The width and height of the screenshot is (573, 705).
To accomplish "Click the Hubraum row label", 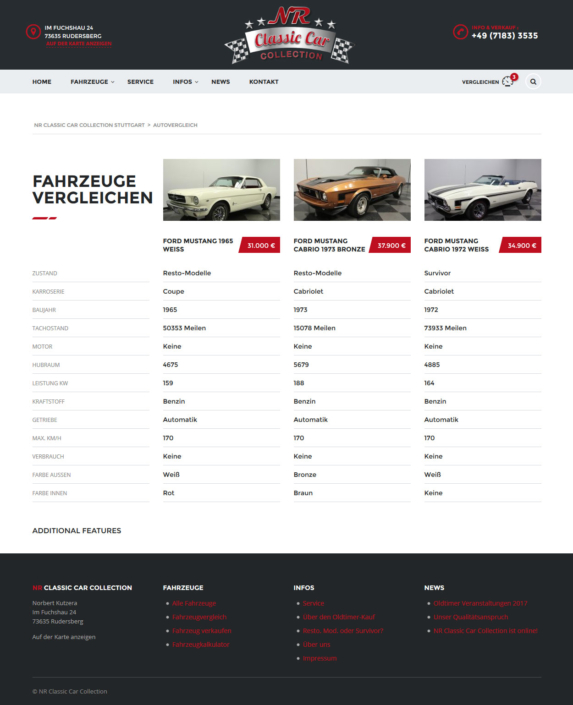I will [x=46, y=365].
